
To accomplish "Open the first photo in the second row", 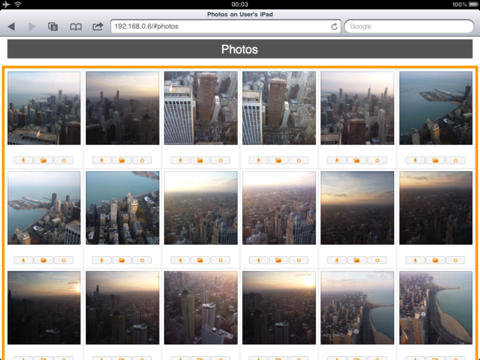I will coord(44,208).
